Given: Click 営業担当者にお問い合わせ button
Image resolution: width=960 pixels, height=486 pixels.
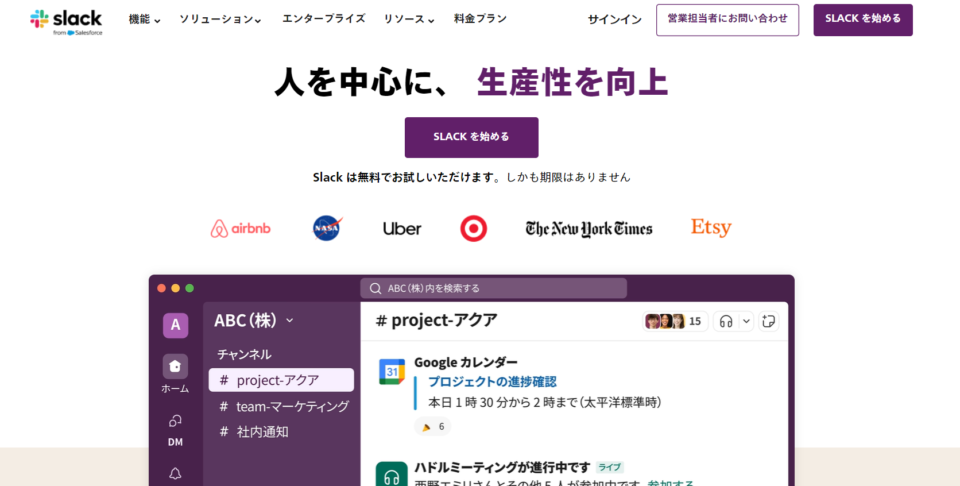Looking at the screenshot, I should 727,20.
